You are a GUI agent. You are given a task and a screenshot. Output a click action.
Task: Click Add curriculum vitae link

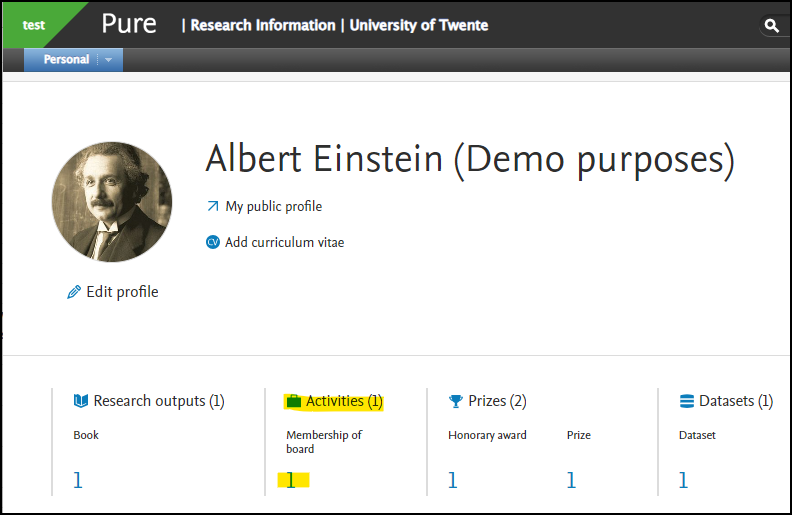(284, 242)
